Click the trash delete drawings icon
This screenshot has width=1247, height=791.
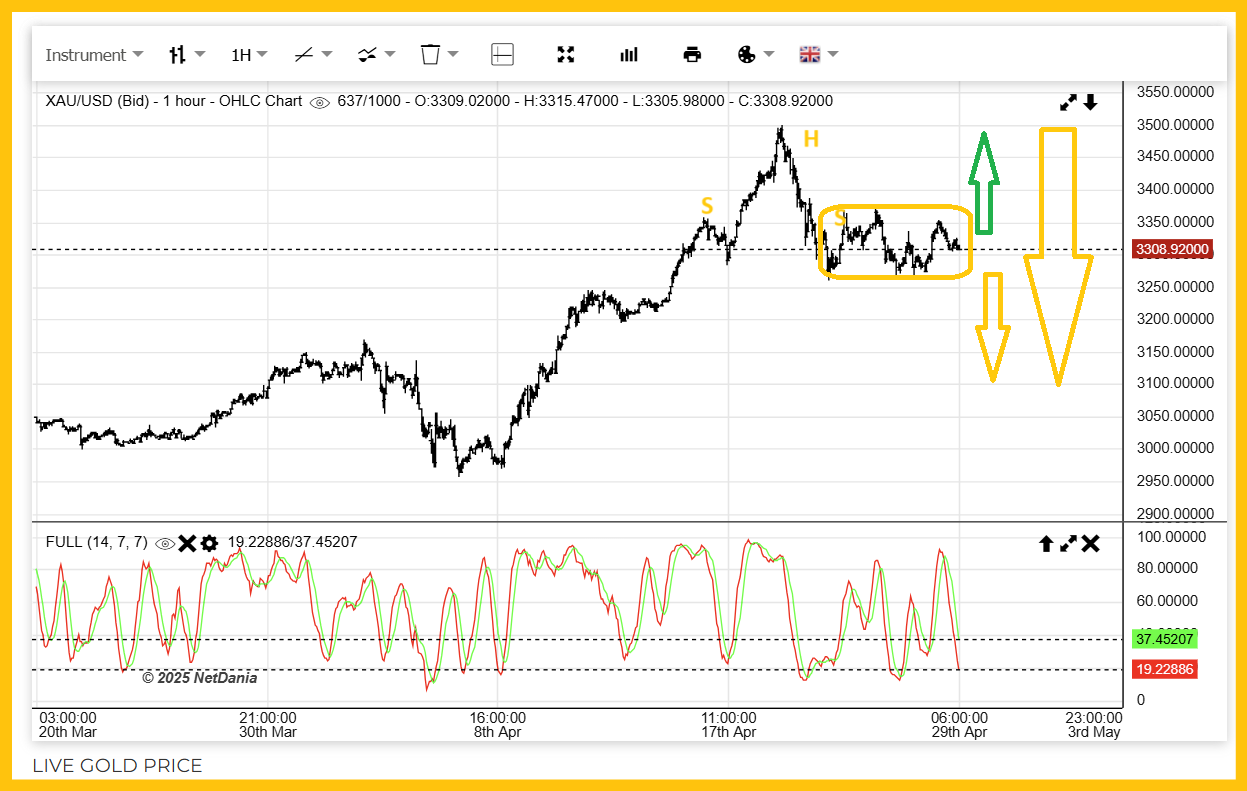point(438,55)
